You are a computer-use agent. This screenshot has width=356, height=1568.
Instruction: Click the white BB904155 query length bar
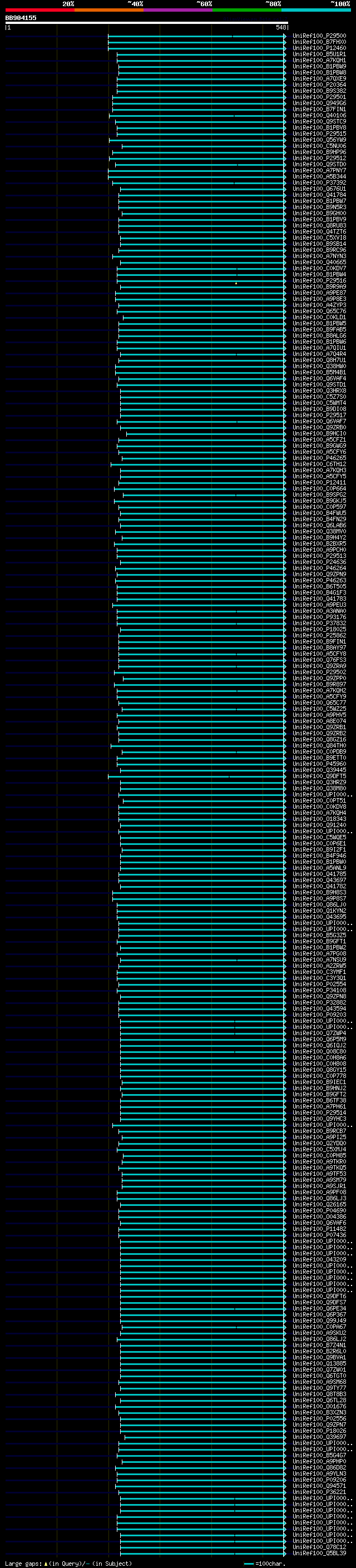pos(147,22)
